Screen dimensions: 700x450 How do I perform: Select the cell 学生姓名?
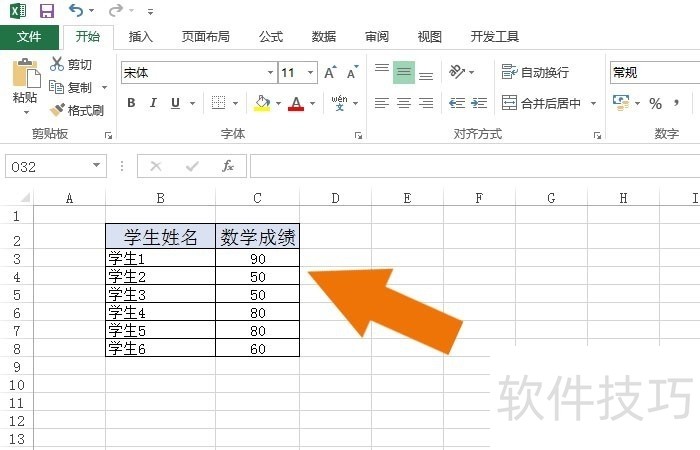[x=160, y=237]
